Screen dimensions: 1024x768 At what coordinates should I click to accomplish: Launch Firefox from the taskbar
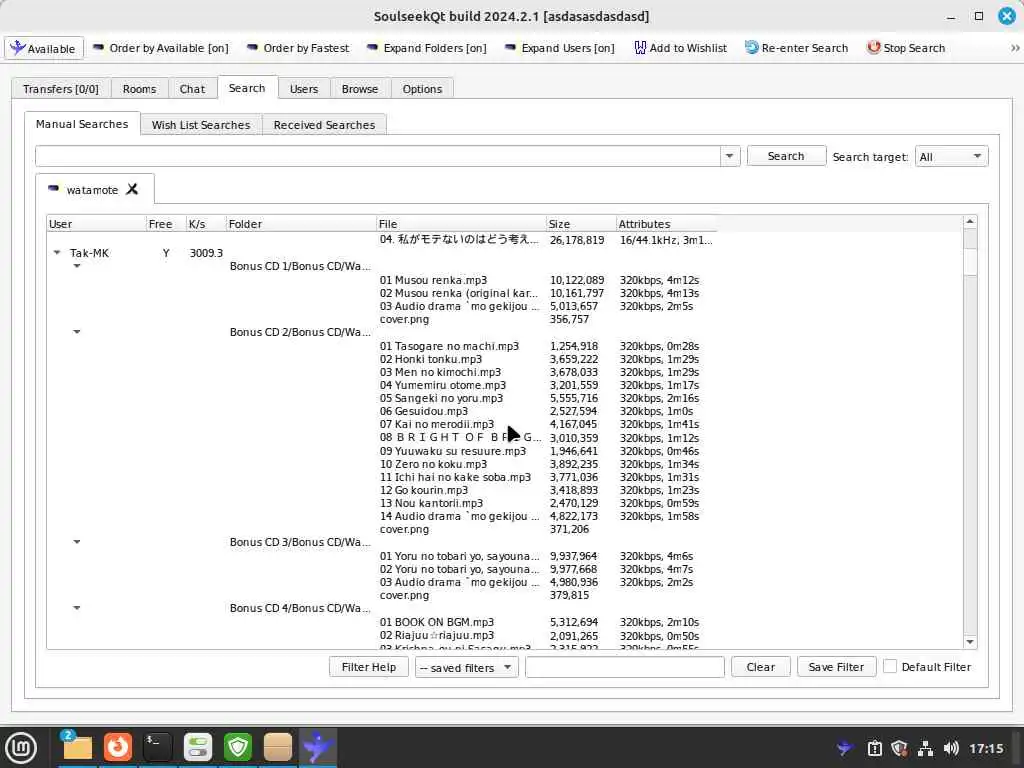[x=118, y=747]
